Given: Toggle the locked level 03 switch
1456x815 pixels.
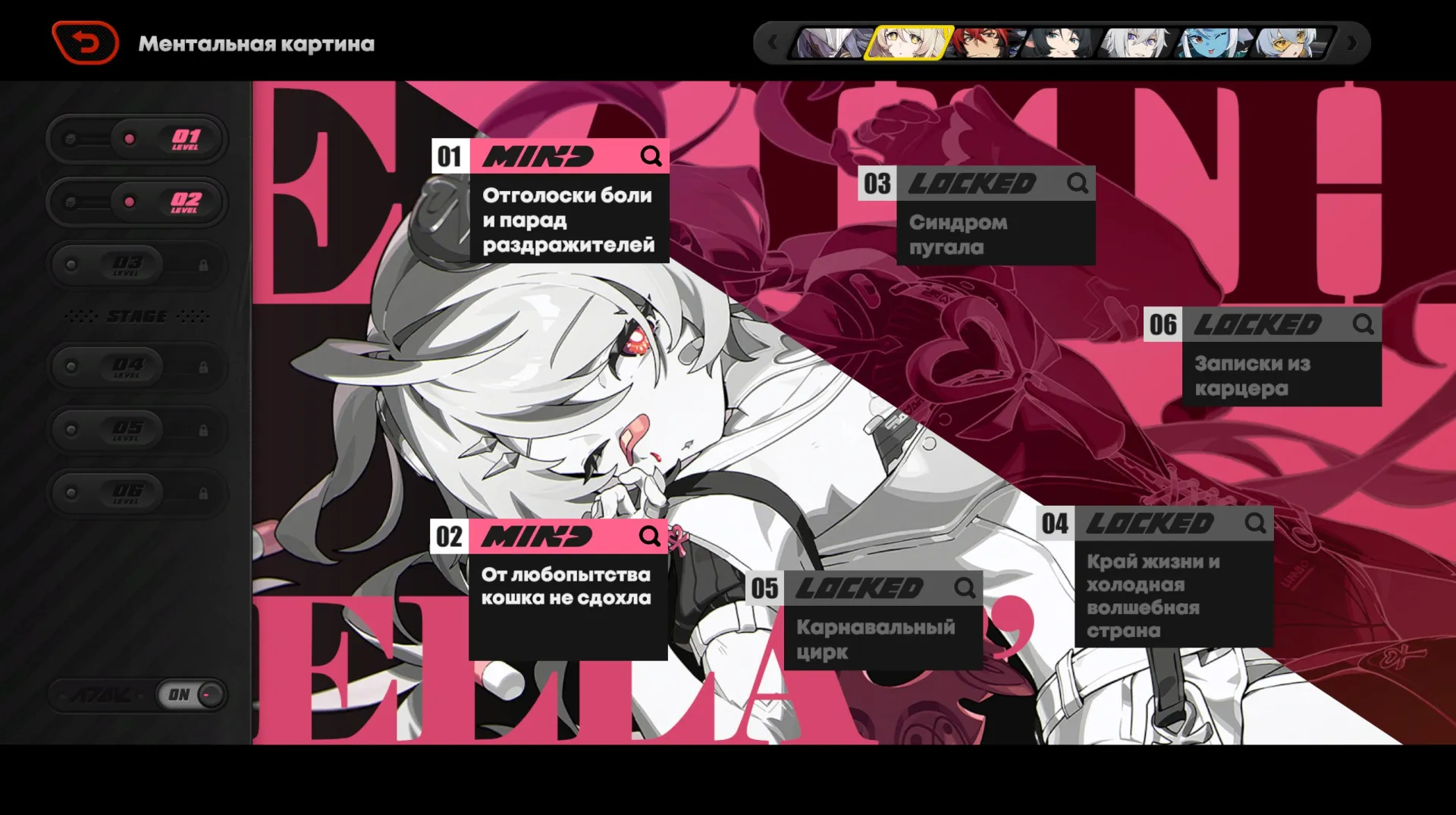Looking at the screenshot, I should [x=136, y=265].
